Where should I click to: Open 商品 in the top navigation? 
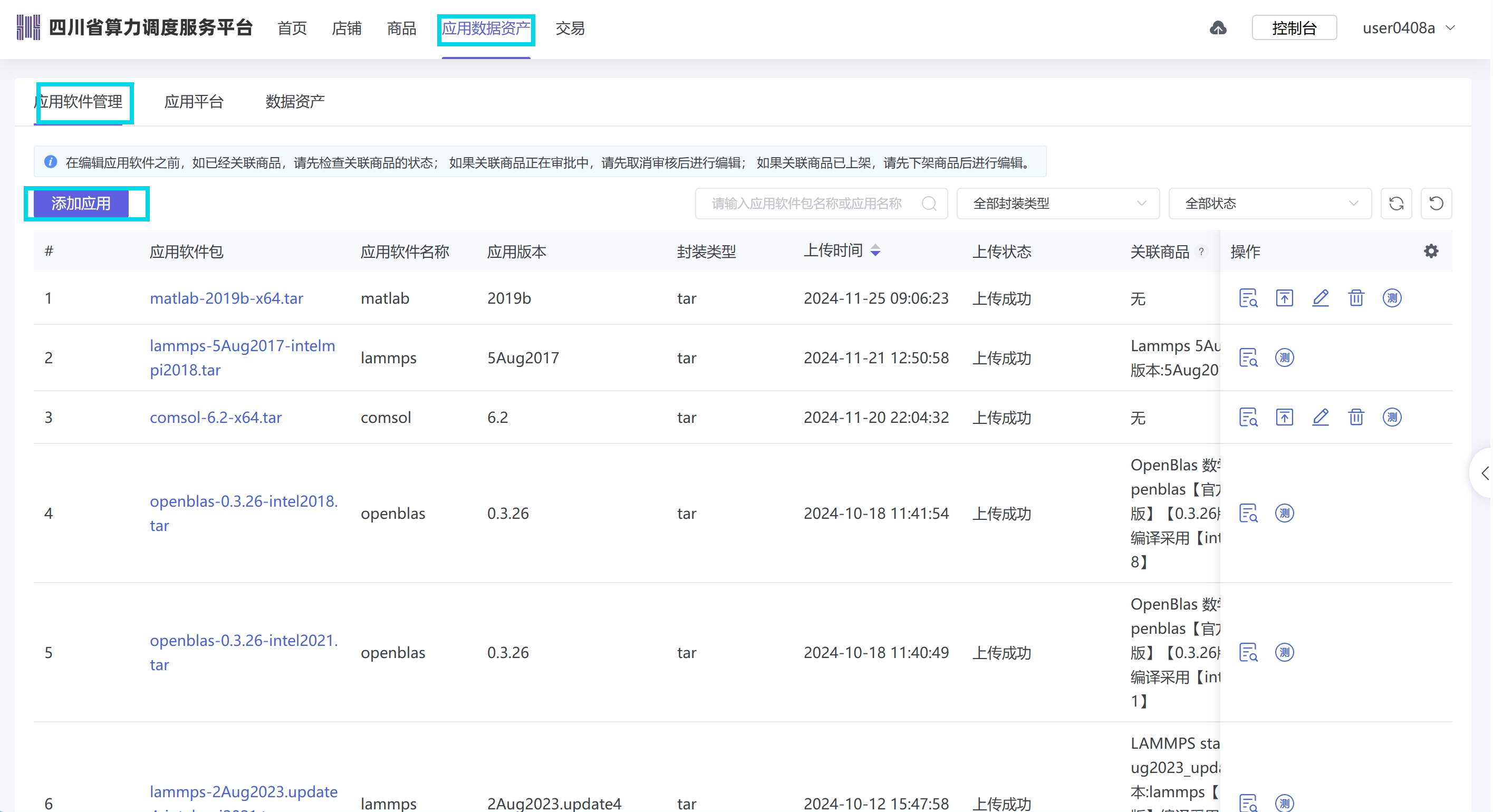tap(402, 28)
